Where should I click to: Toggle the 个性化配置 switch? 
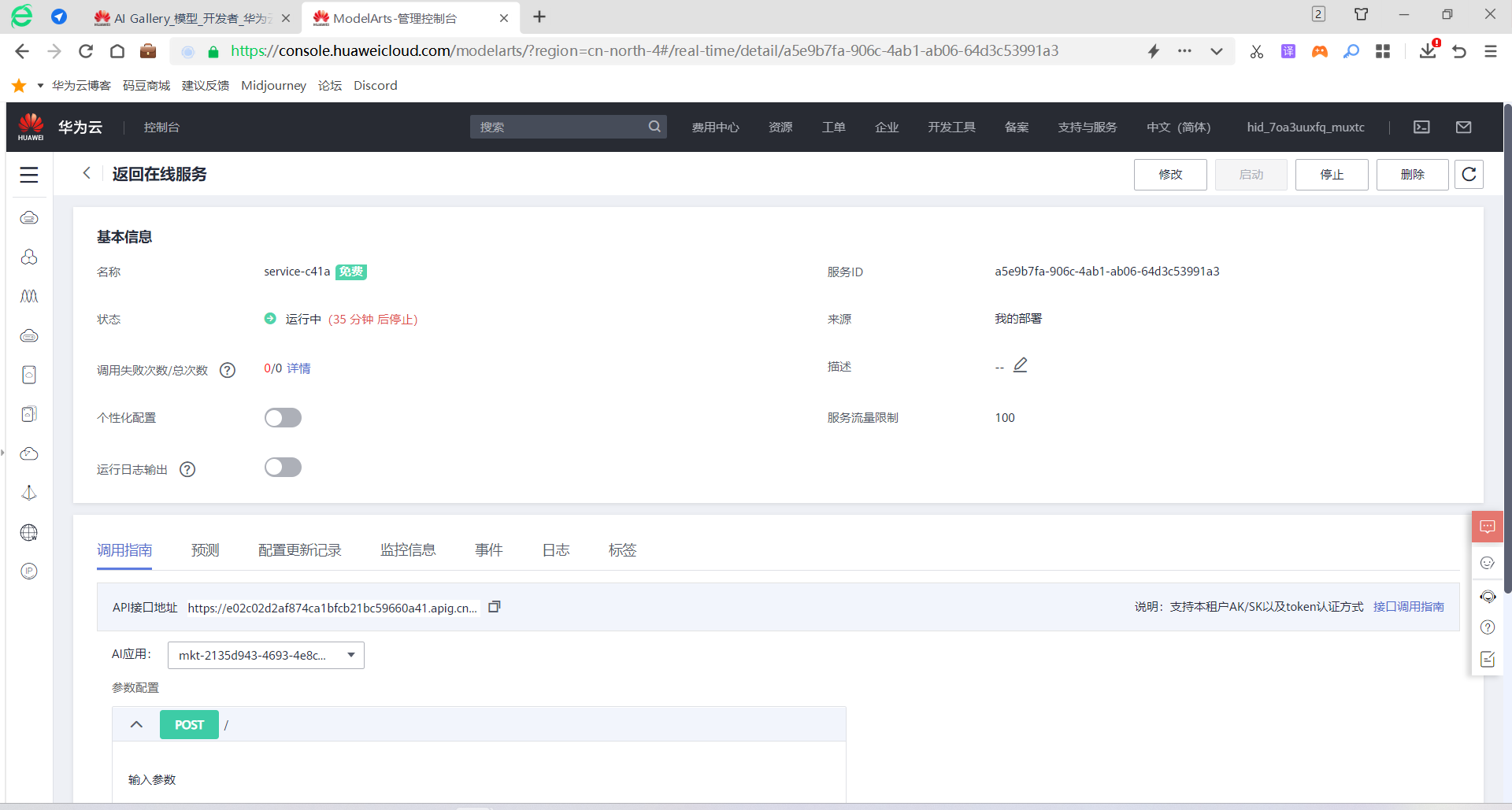coord(283,418)
